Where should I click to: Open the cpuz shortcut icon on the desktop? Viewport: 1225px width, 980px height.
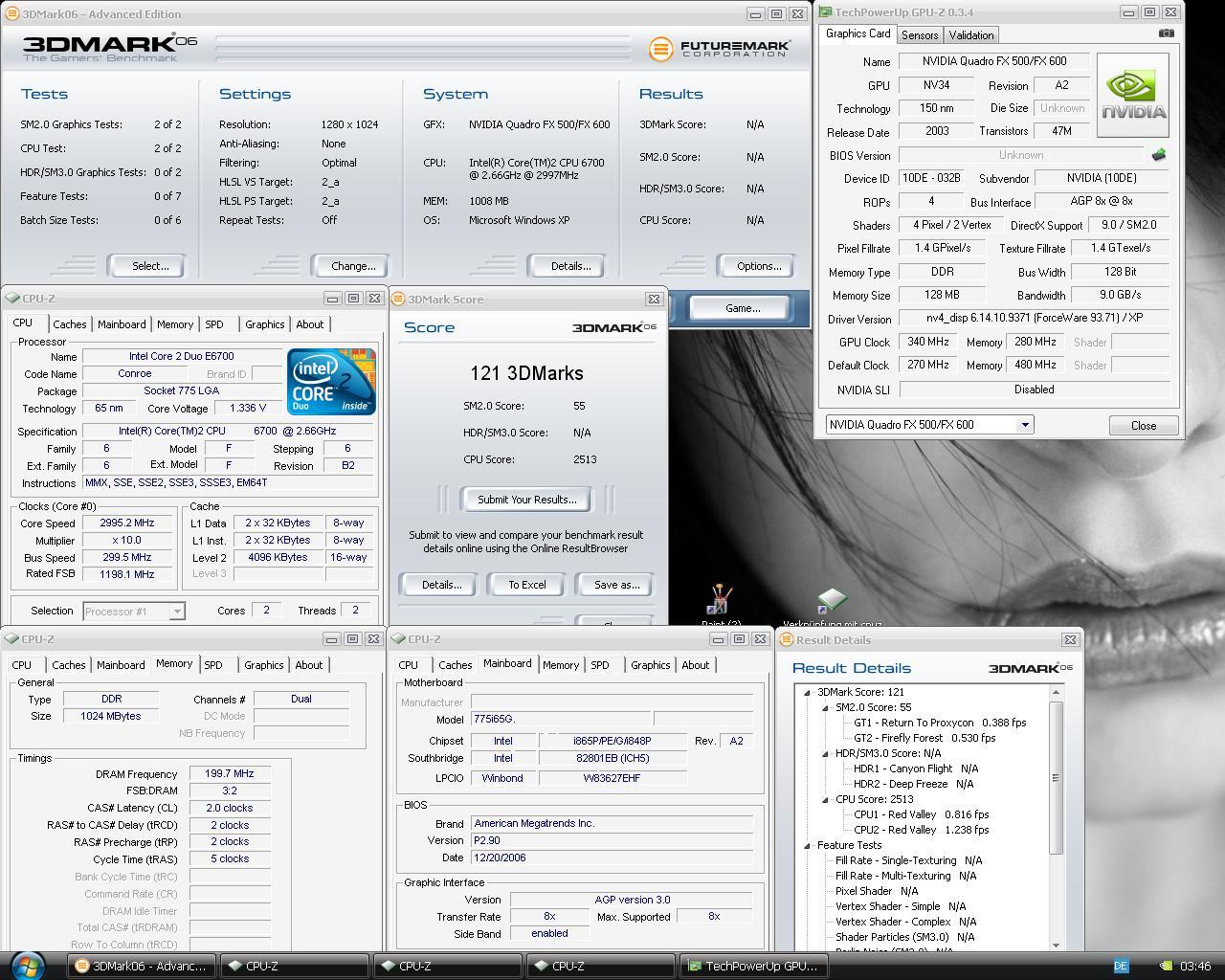pos(832,603)
